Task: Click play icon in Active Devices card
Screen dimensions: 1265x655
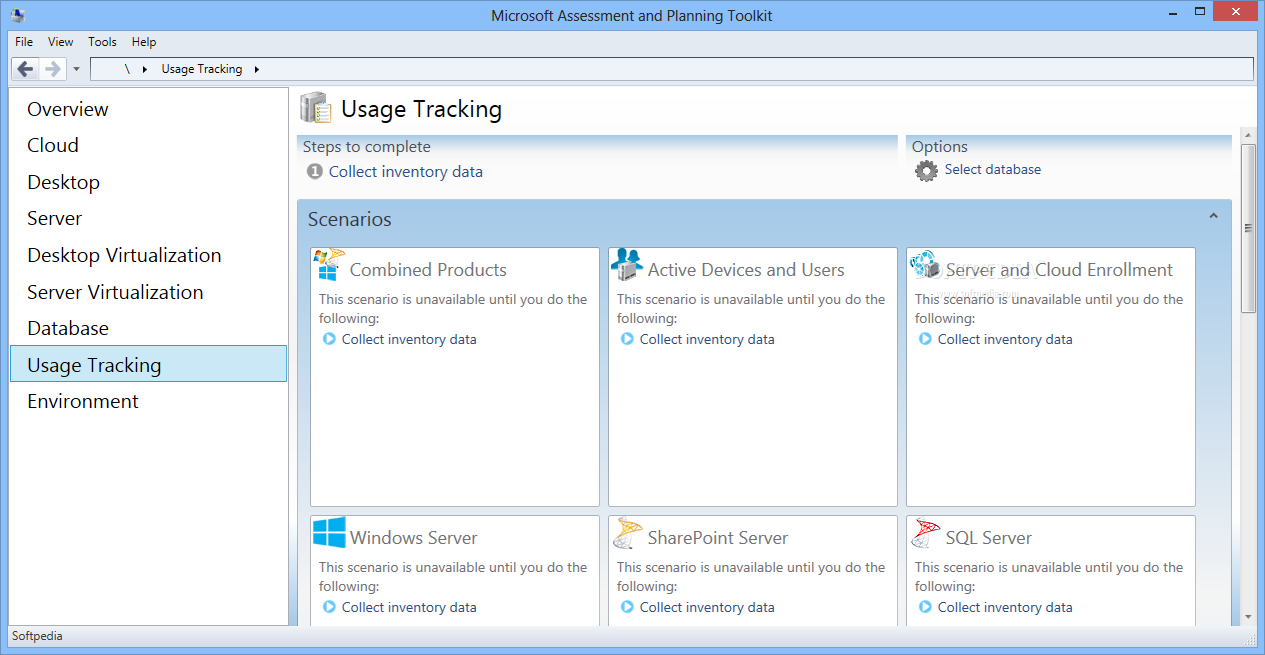Action: pos(627,339)
